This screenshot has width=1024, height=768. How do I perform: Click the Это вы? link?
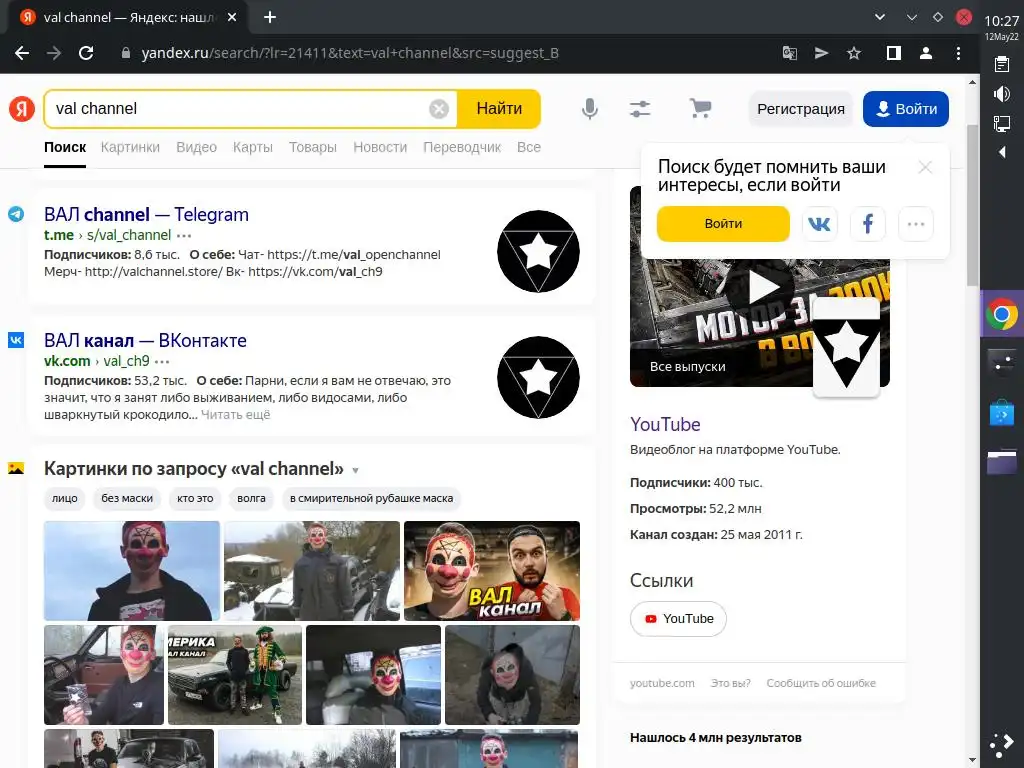point(730,683)
